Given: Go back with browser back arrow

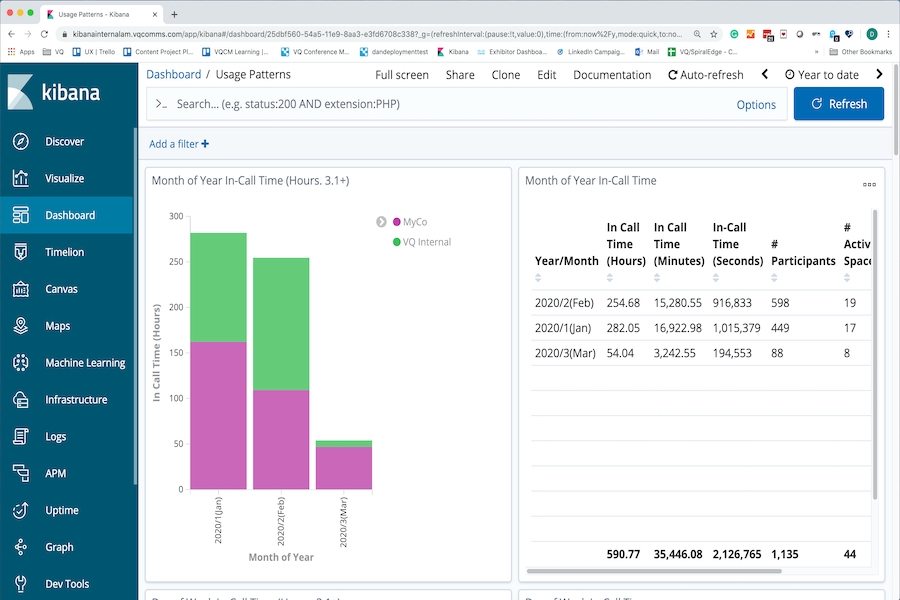Looking at the screenshot, I should [x=11, y=34].
